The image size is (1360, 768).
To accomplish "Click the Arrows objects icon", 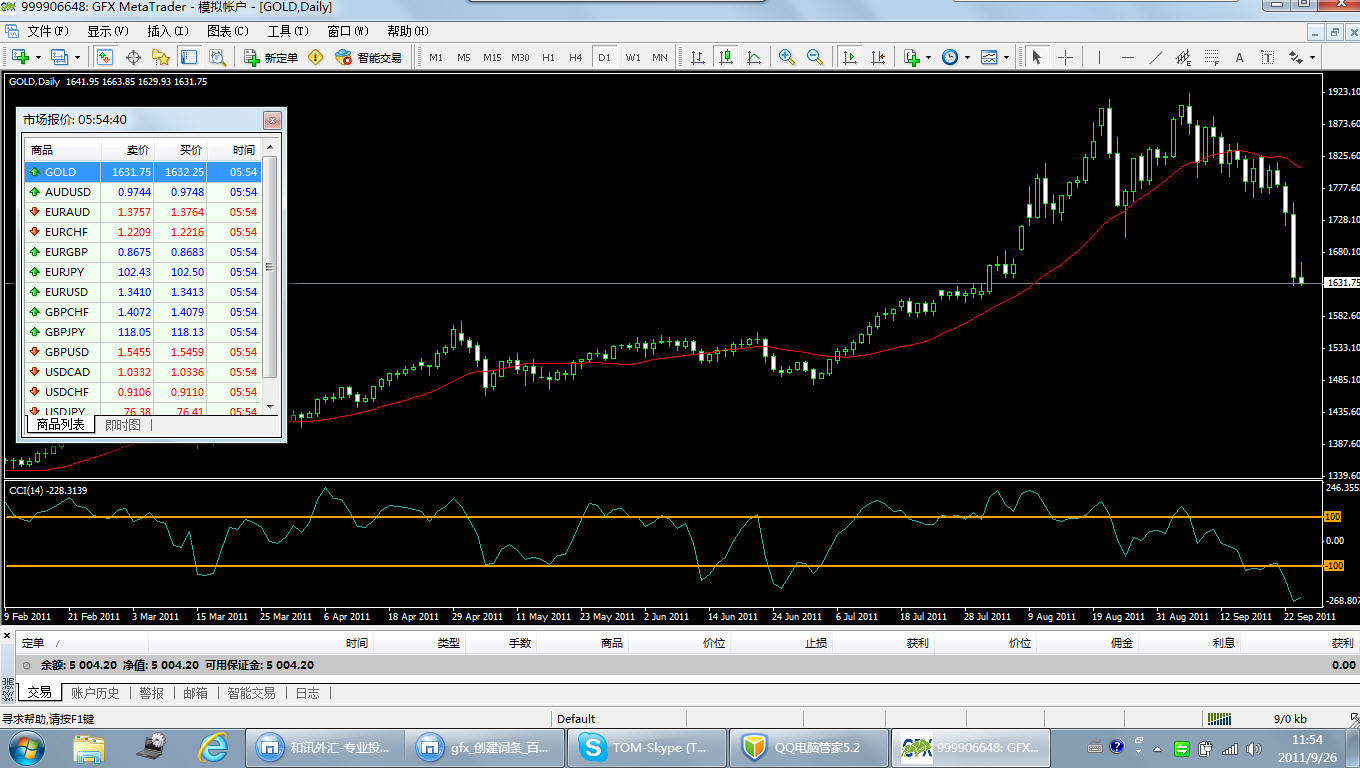I will point(1296,57).
